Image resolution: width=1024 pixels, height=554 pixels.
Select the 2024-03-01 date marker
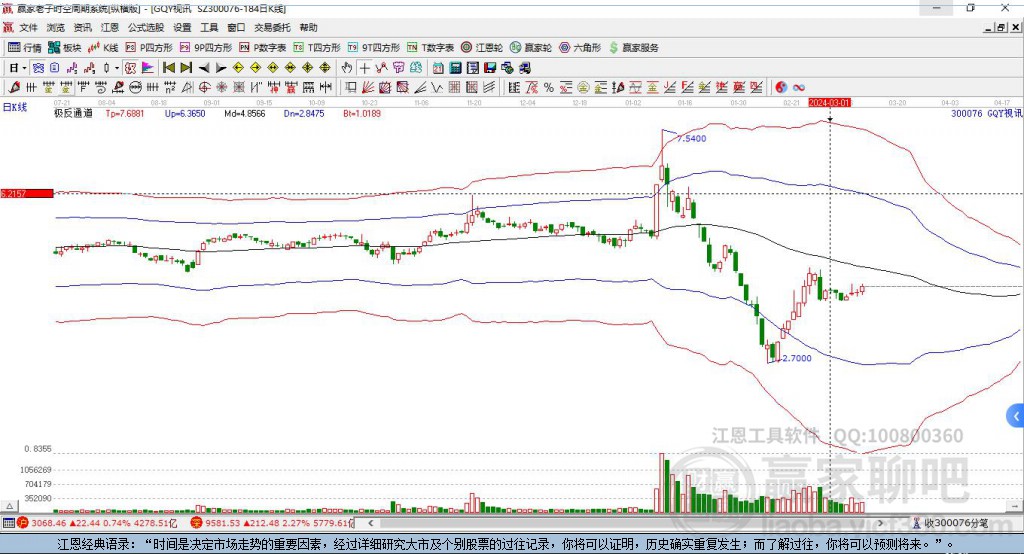(x=829, y=103)
